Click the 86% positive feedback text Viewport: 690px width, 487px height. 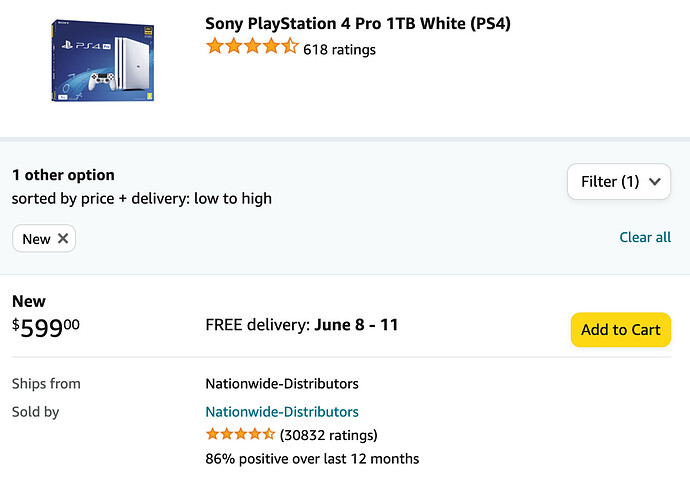point(312,459)
